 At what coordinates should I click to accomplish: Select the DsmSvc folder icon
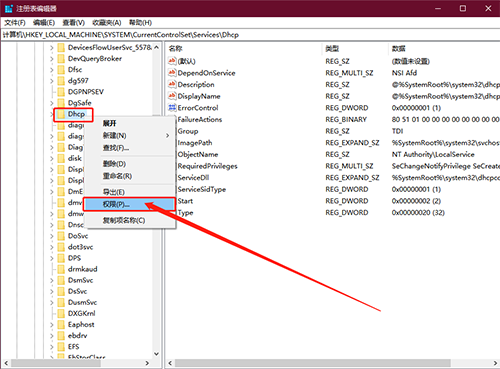[x=61, y=280]
